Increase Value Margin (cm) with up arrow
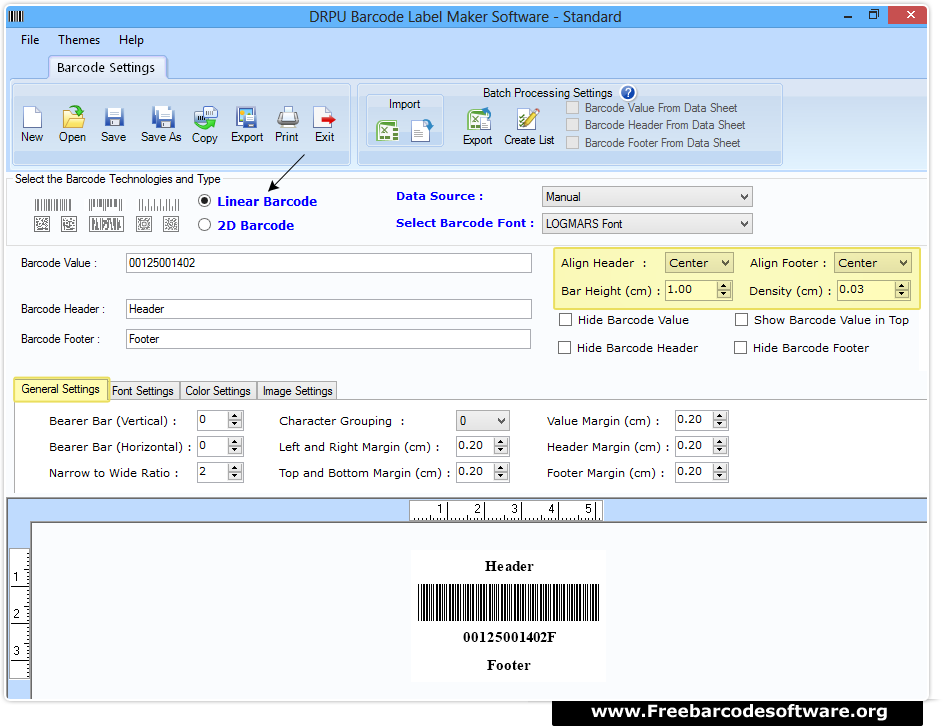The image size is (943, 726). tap(720, 416)
